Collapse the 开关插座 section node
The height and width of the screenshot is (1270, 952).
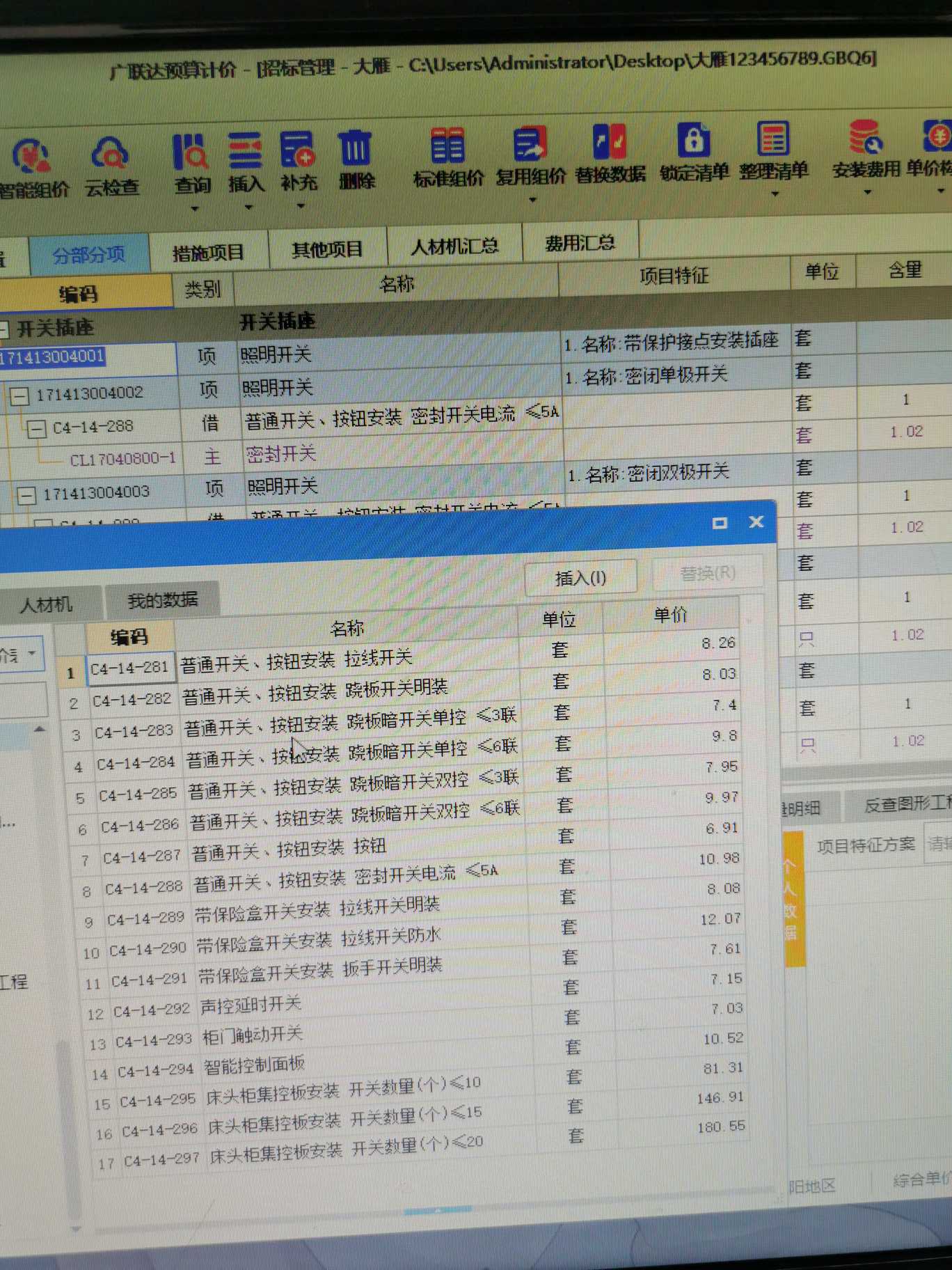[3, 329]
